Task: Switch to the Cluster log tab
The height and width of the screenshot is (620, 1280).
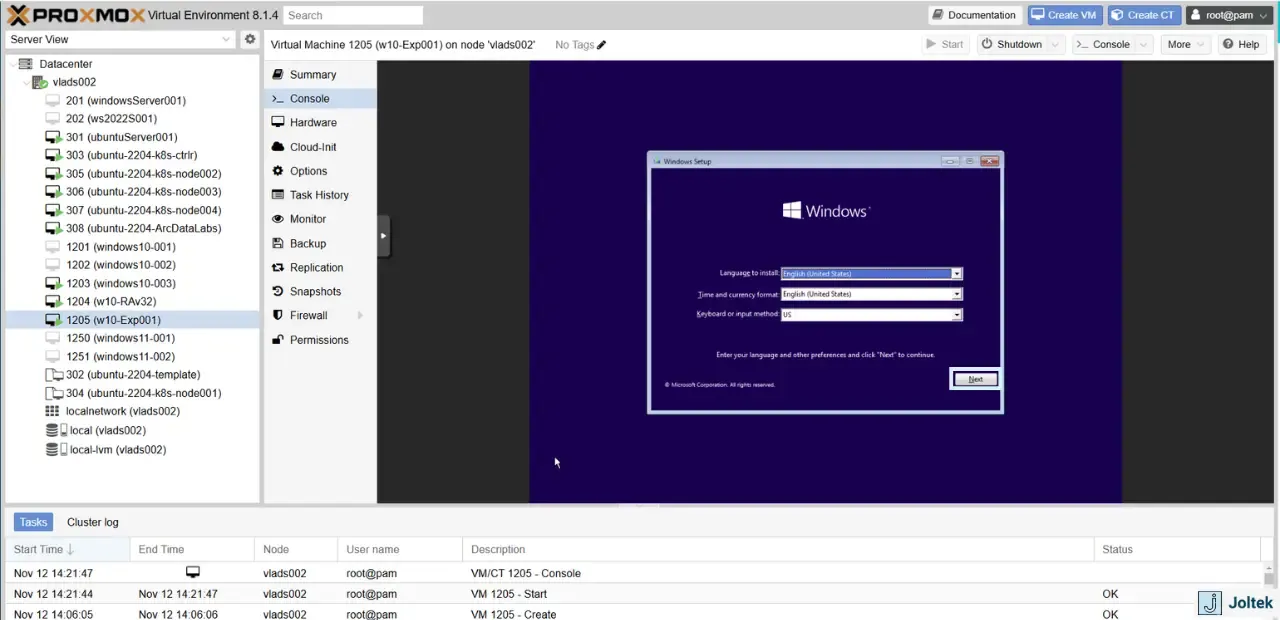Action: tap(92, 522)
